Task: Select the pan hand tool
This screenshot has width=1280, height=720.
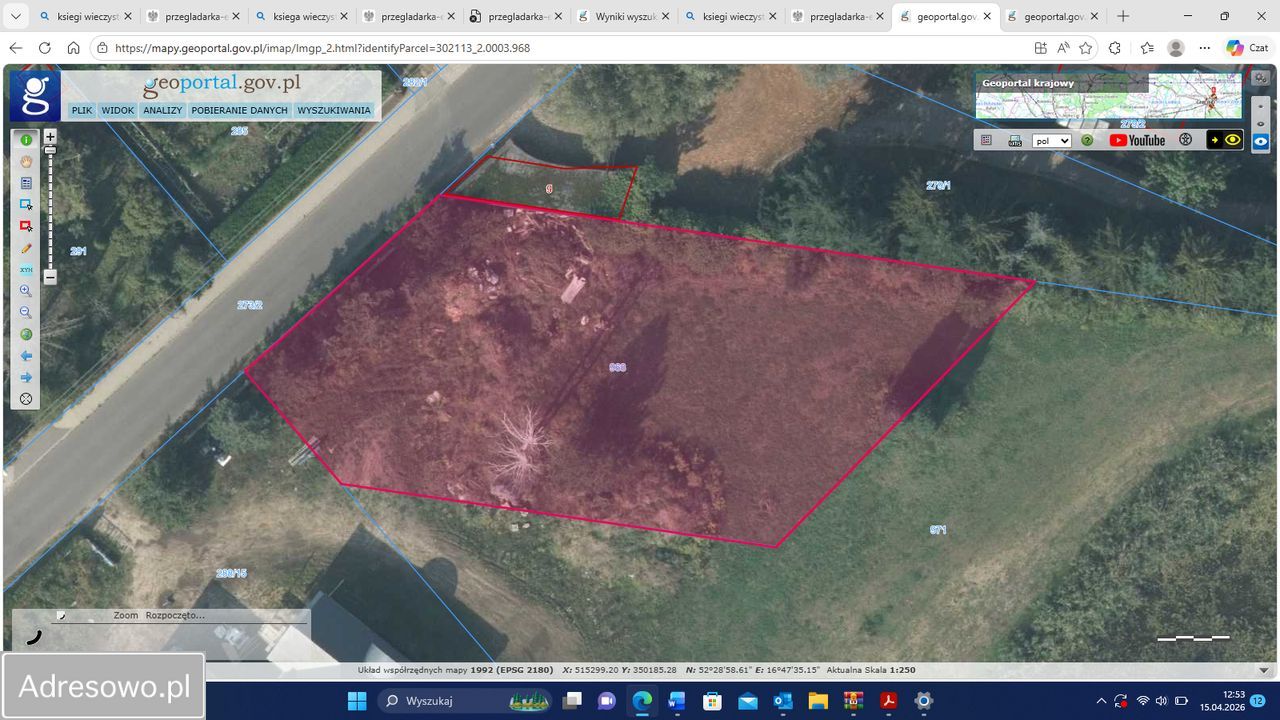Action: [26, 162]
